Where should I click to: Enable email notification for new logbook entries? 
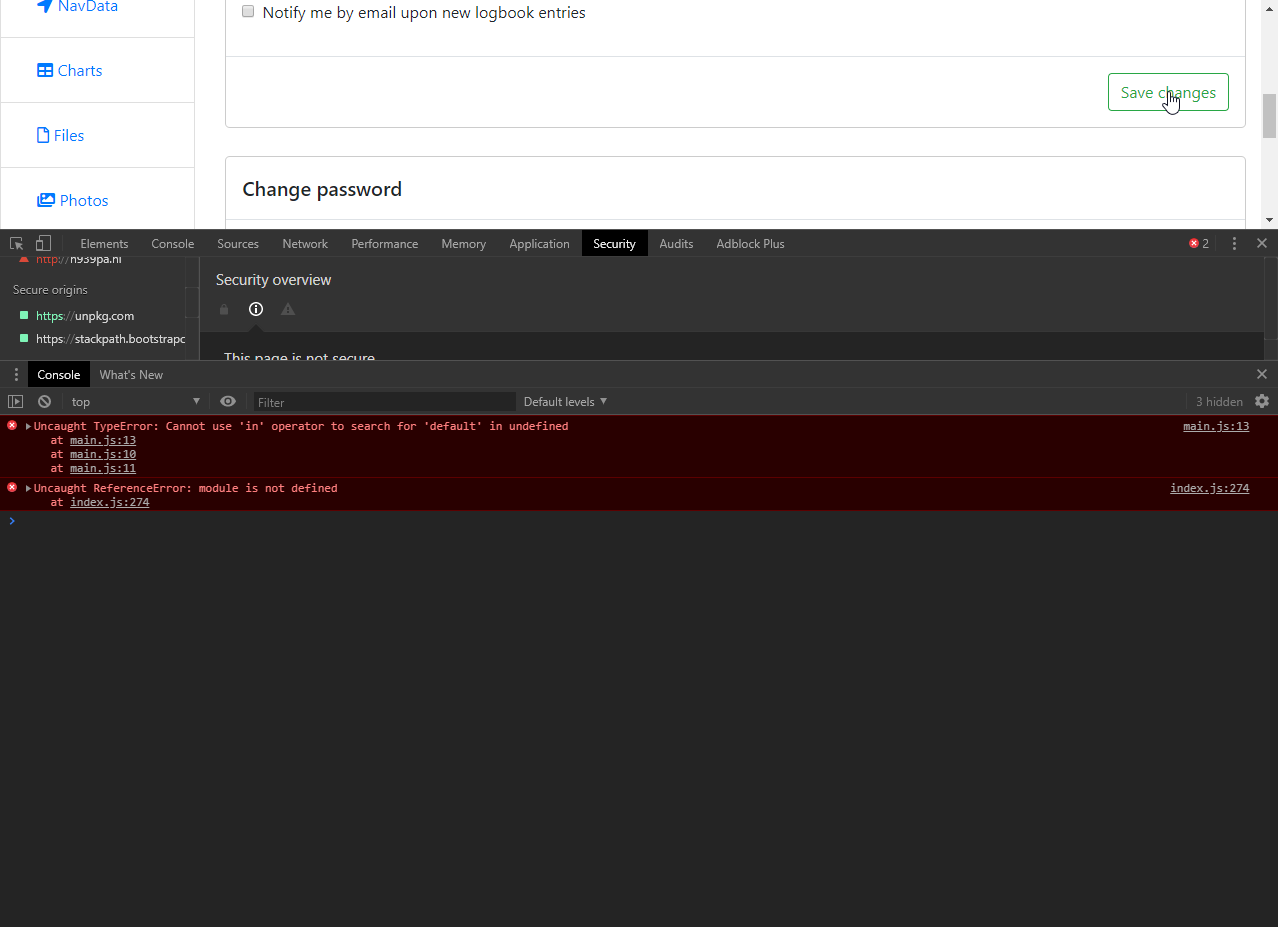248,12
